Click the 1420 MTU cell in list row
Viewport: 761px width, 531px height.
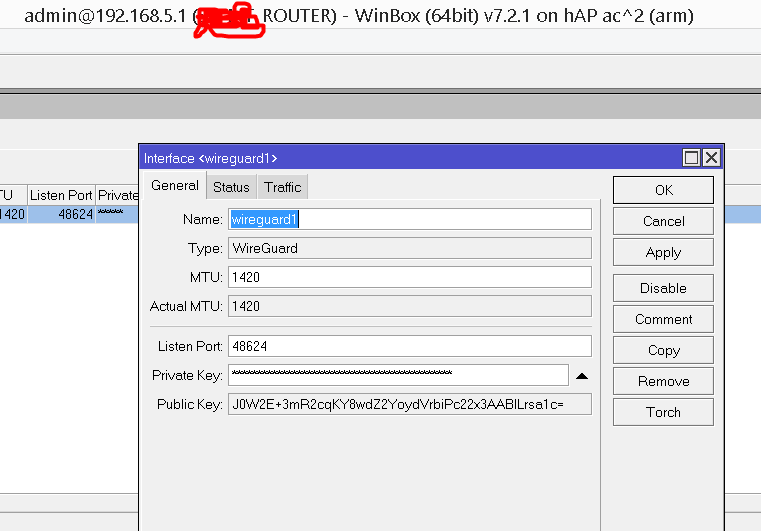[13, 214]
